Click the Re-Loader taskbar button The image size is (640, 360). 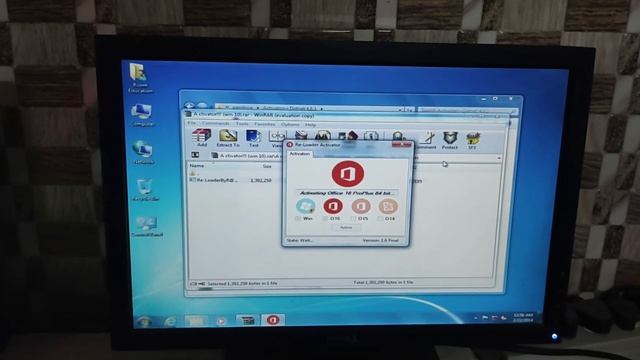273,320
